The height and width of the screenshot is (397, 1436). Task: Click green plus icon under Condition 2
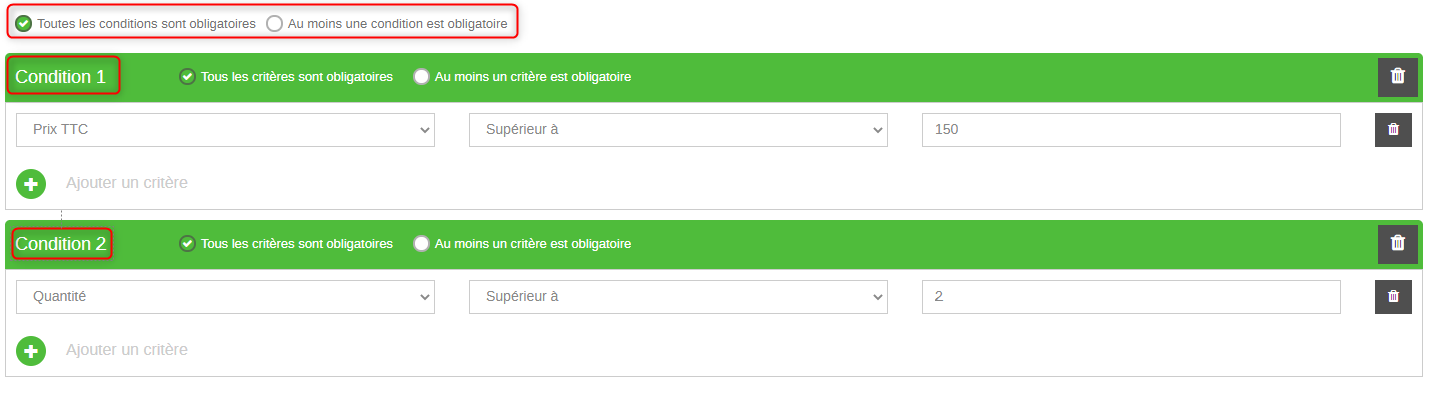tap(31, 351)
